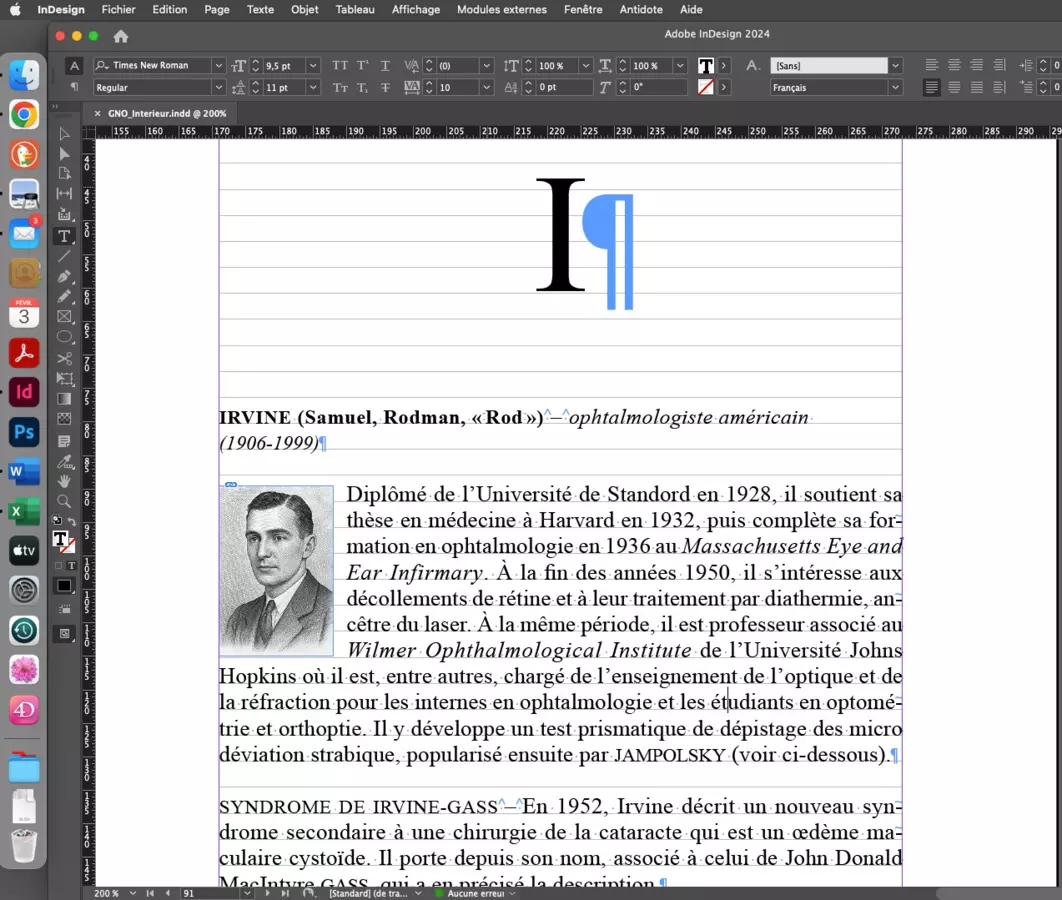The height and width of the screenshot is (900, 1062).
Task: Open the Affichage menu
Action: tap(415, 10)
